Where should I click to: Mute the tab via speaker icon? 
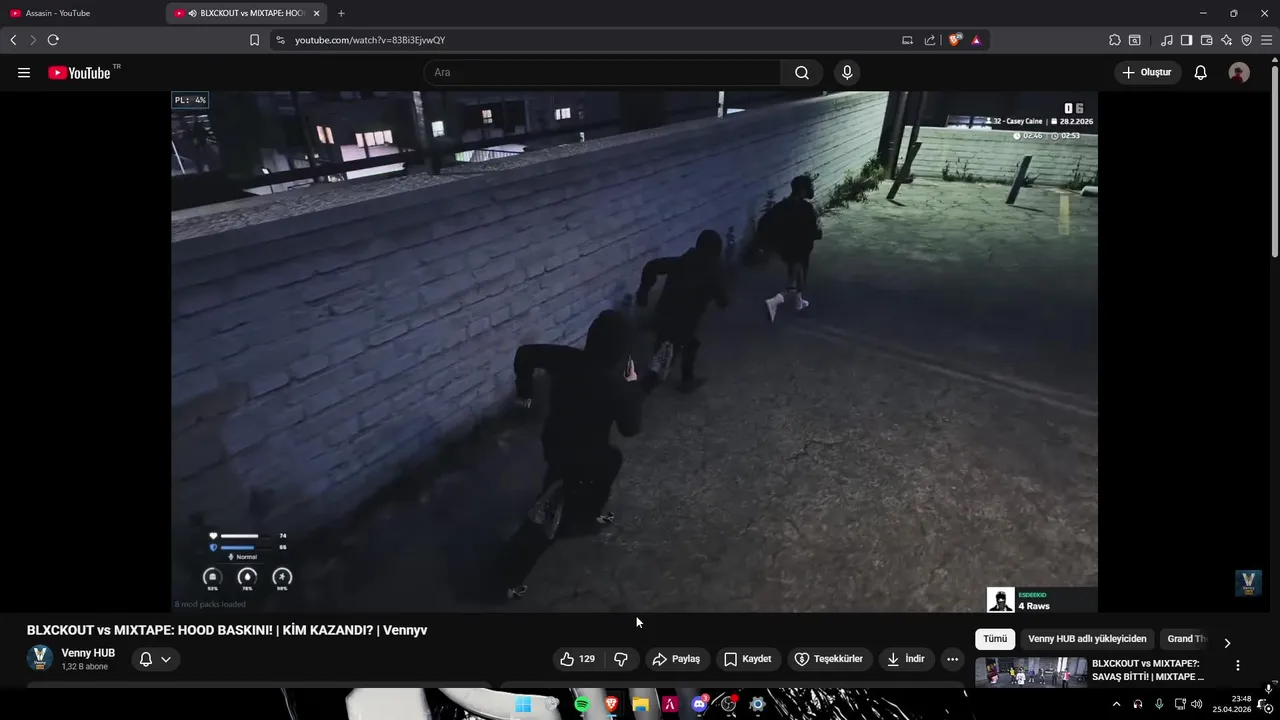click(x=192, y=13)
